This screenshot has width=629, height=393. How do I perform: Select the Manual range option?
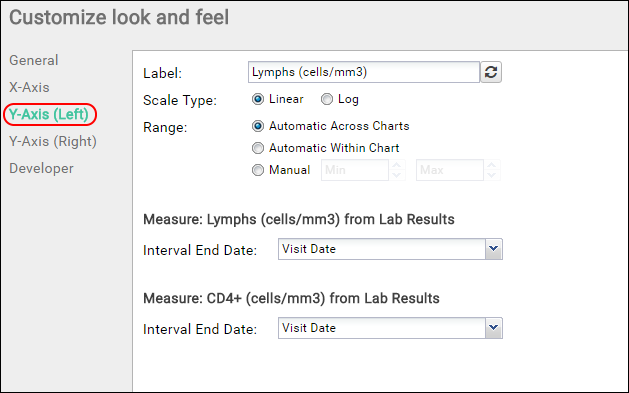[x=258, y=170]
